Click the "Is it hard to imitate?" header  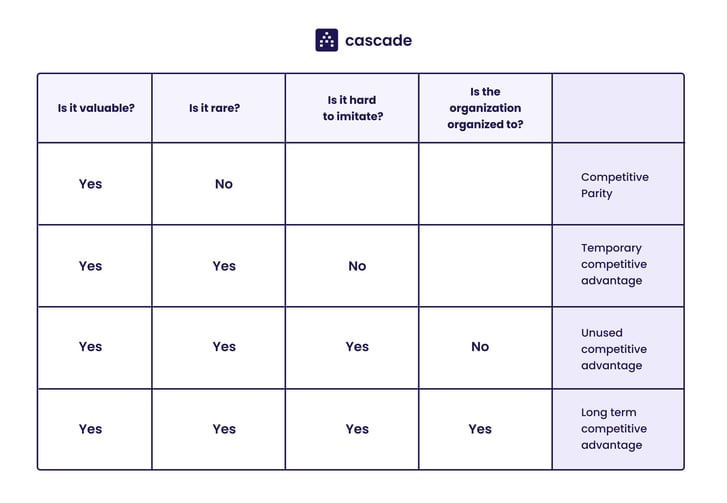pyautogui.click(x=353, y=108)
